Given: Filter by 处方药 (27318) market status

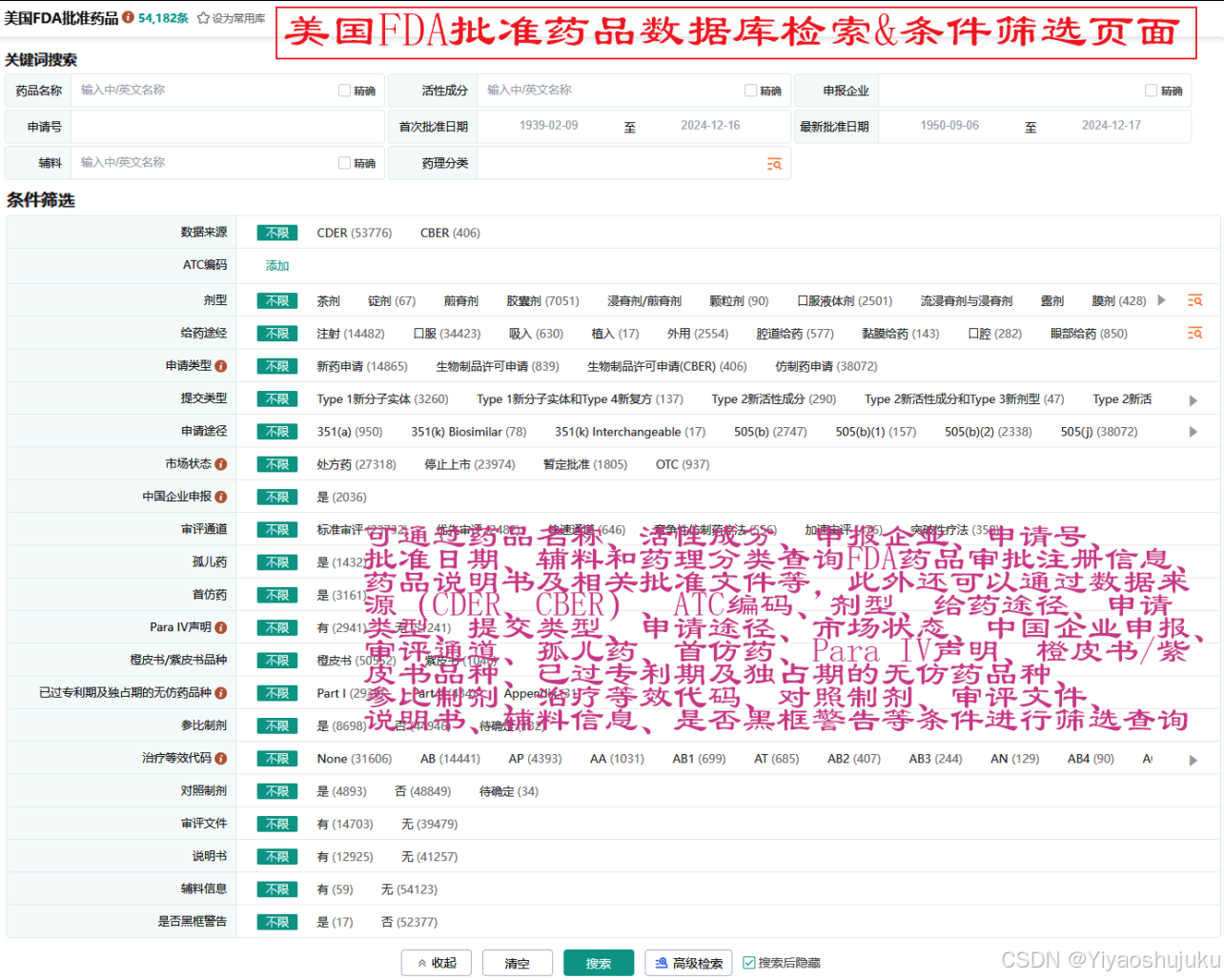Looking at the screenshot, I should coord(357,464).
